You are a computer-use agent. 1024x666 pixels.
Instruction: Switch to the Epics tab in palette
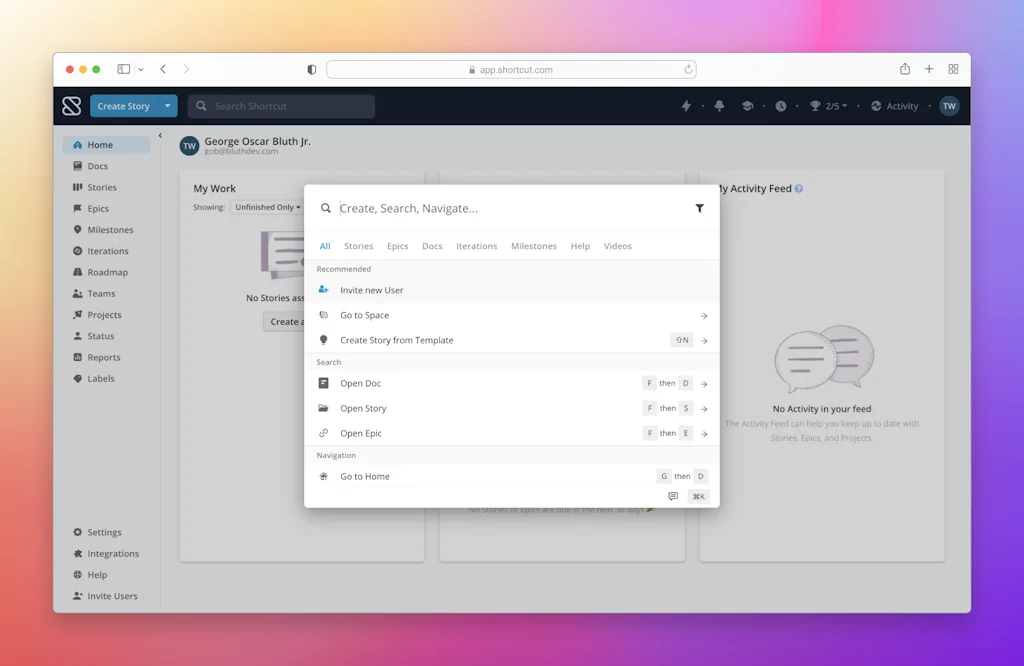tap(397, 246)
